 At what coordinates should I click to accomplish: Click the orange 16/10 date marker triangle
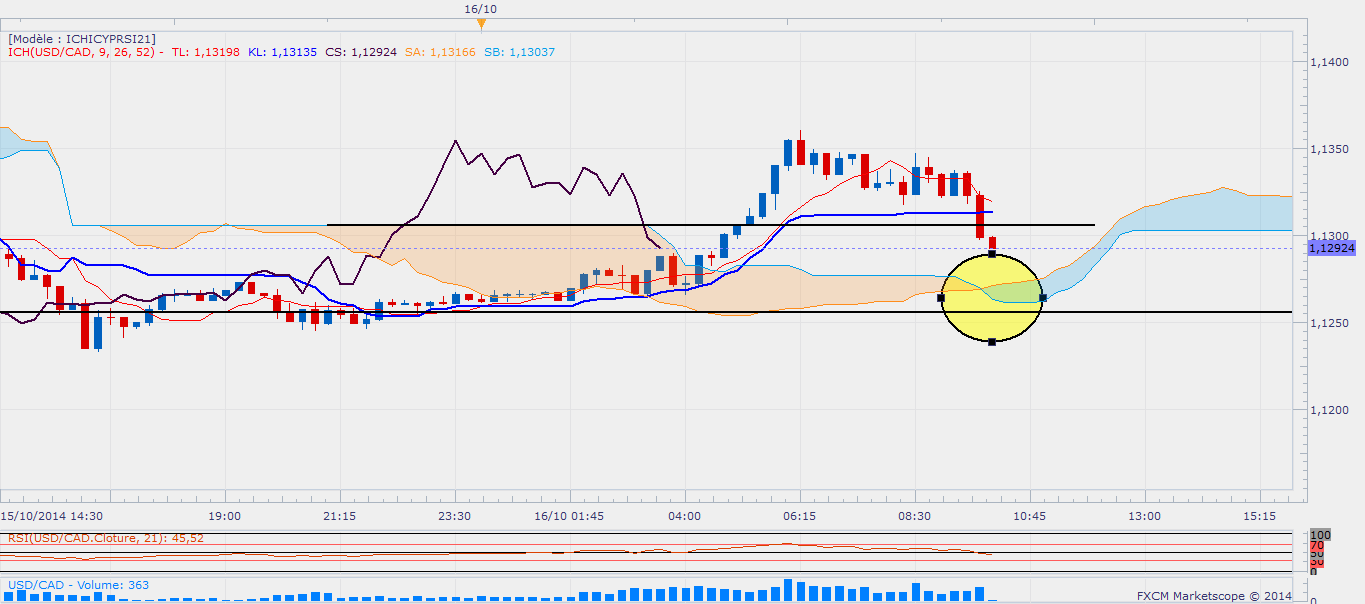[x=481, y=23]
